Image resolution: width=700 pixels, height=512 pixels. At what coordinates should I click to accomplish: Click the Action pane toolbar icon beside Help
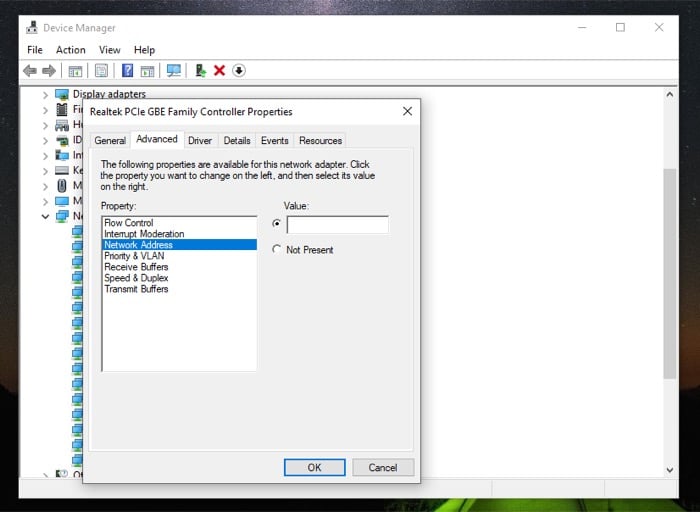pos(147,71)
